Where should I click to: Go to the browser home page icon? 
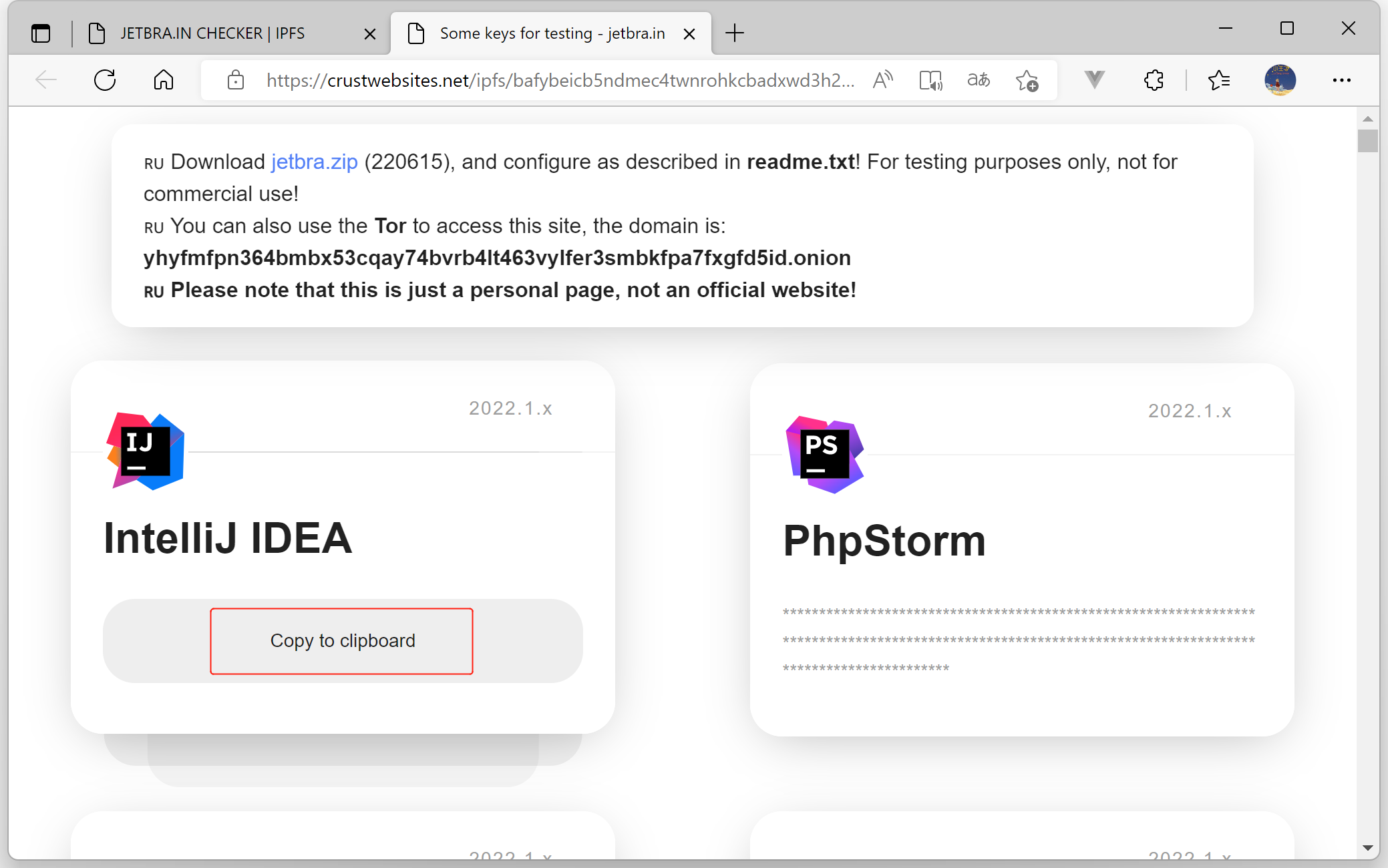[x=164, y=80]
